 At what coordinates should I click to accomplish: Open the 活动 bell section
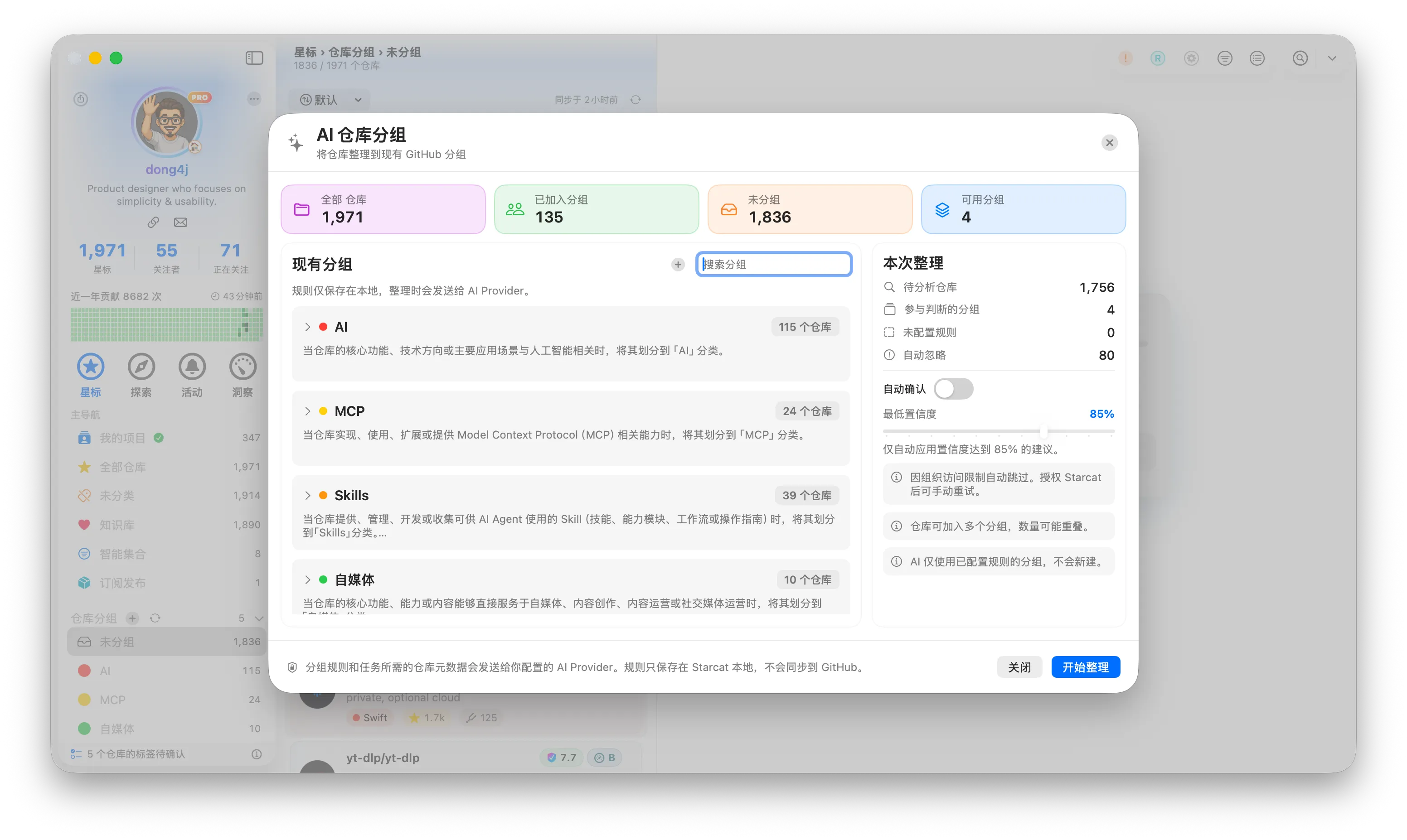tap(192, 375)
